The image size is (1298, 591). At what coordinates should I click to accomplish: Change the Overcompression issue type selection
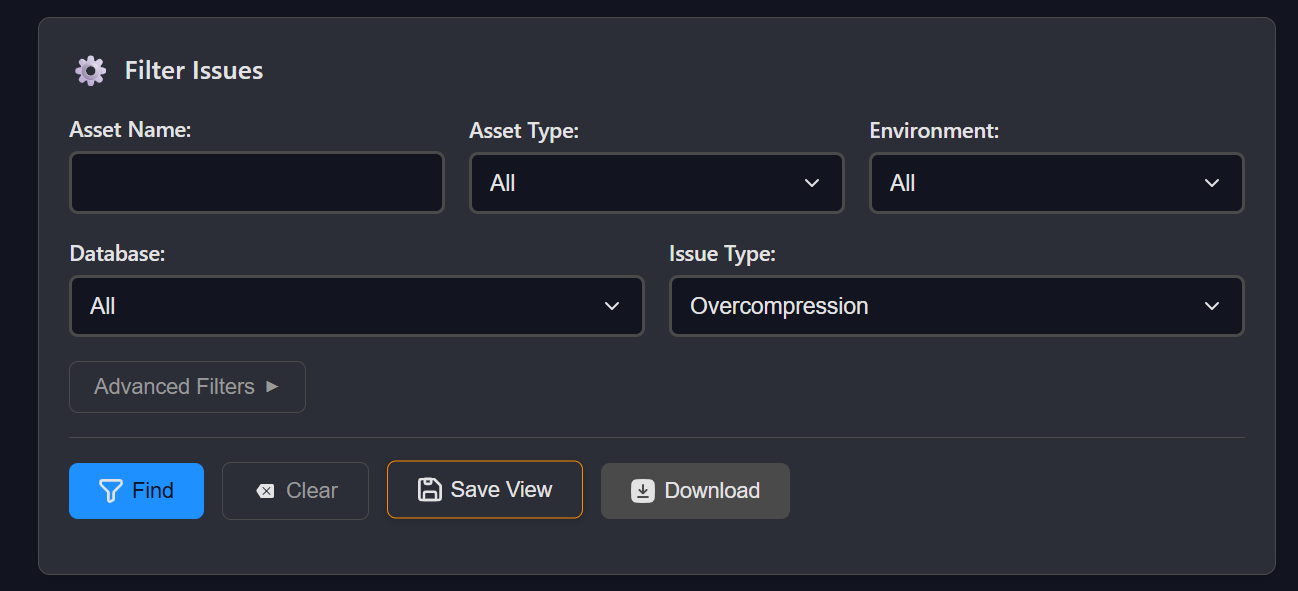pyautogui.click(x=956, y=306)
